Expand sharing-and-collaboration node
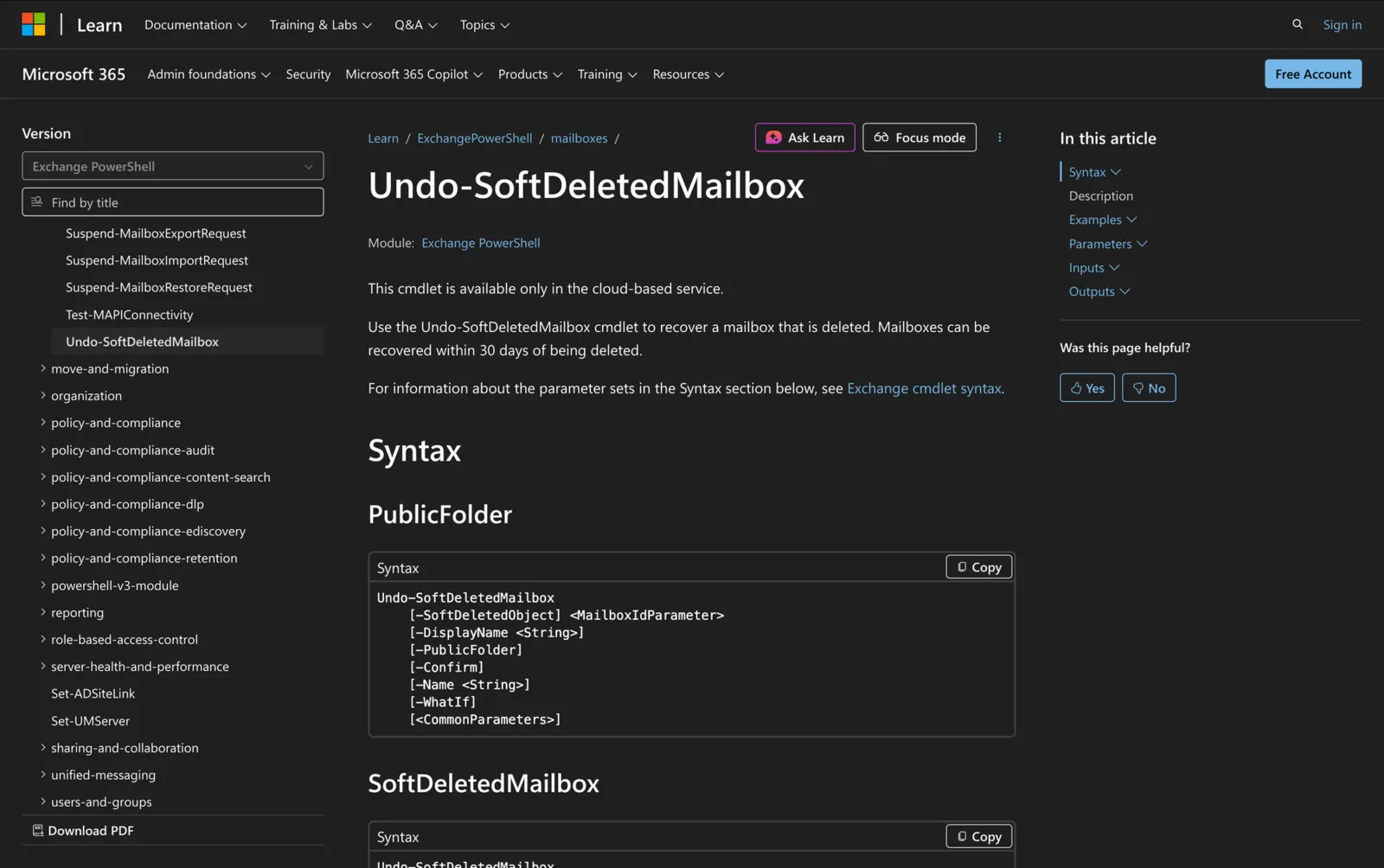This screenshot has width=1384, height=868. [43, 748]
